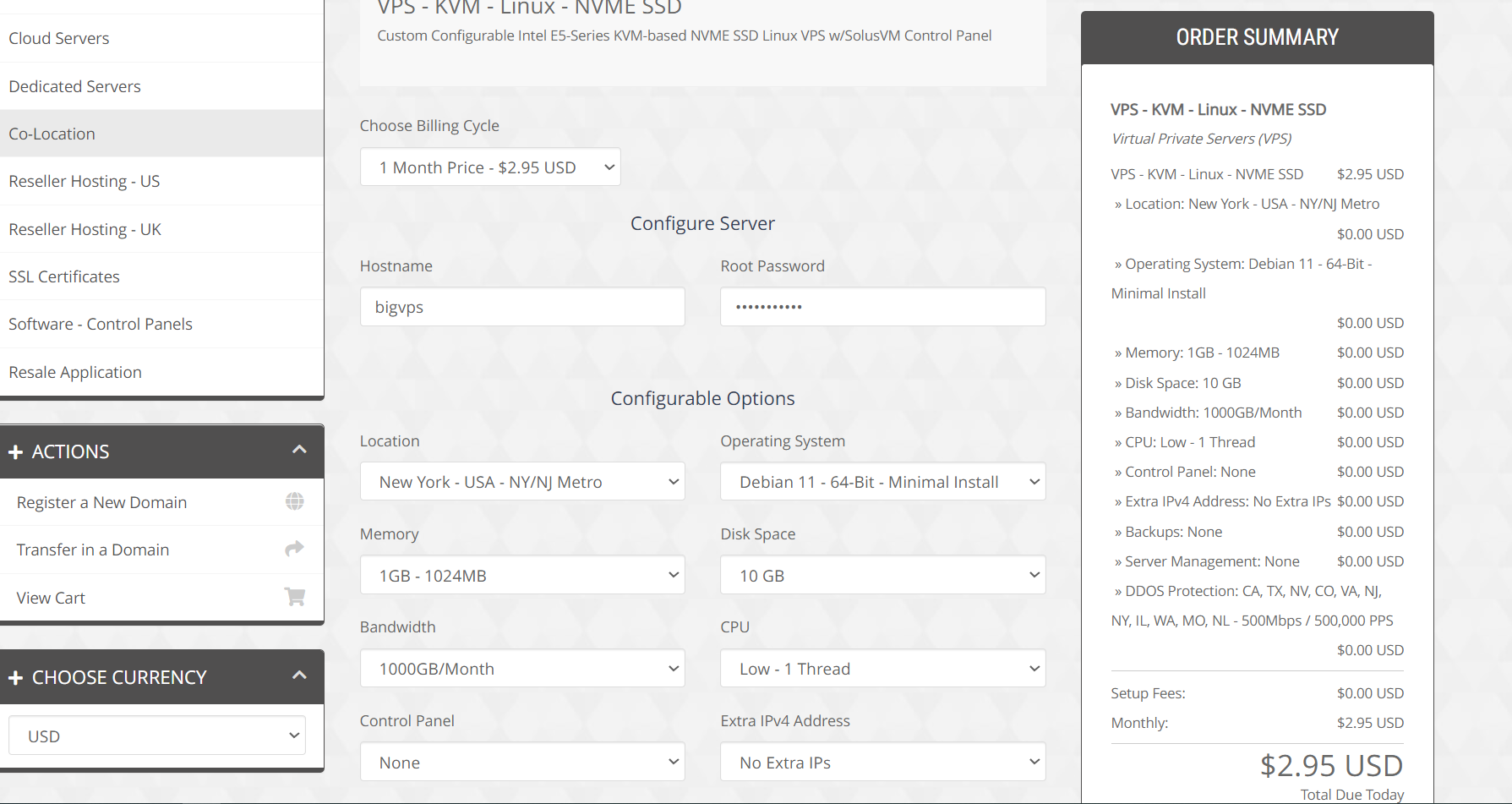1512x804 pixels.
Task: Click the globe icon beside Register a New Domain
Action: pos(294,501)
